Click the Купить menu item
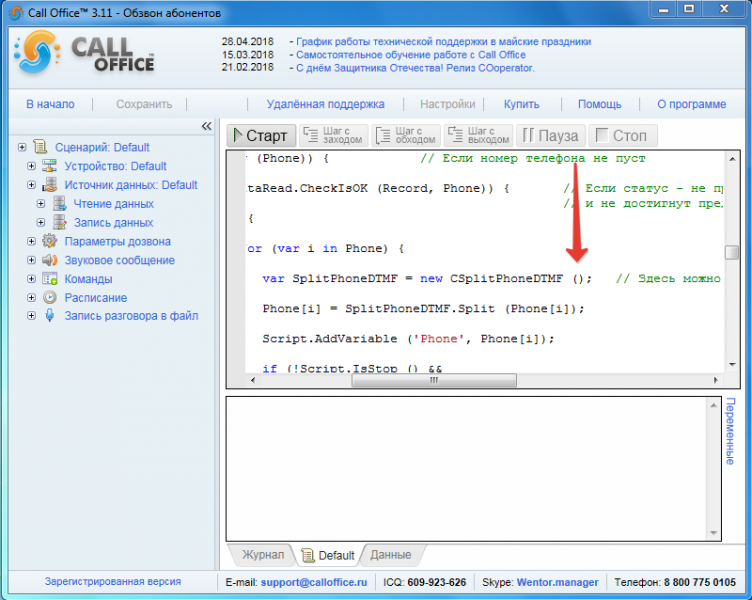This screenshot has width=752, height=600. click(x=521, y=104)
